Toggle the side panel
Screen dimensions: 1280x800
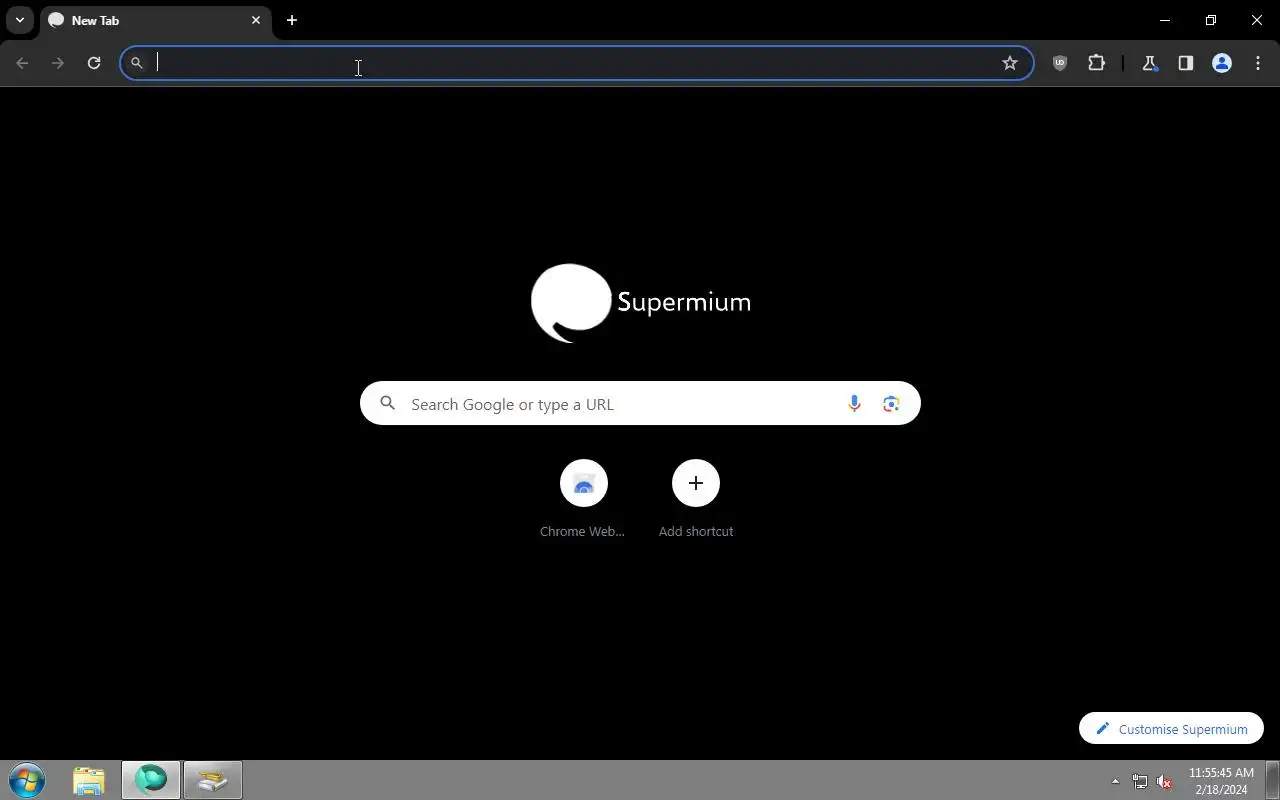(1185, 63)
